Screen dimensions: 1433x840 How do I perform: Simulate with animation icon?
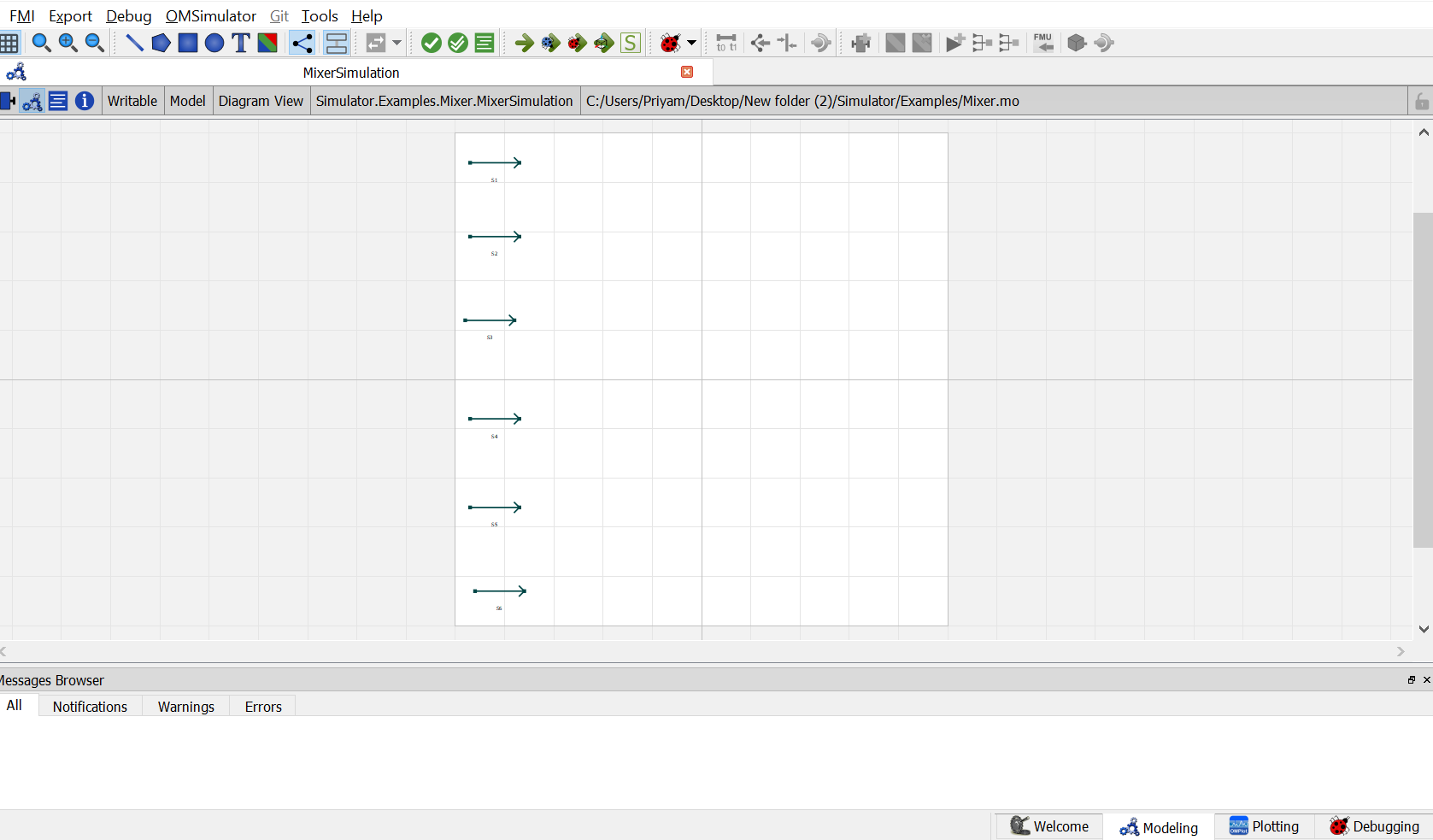tap(604, 43)
